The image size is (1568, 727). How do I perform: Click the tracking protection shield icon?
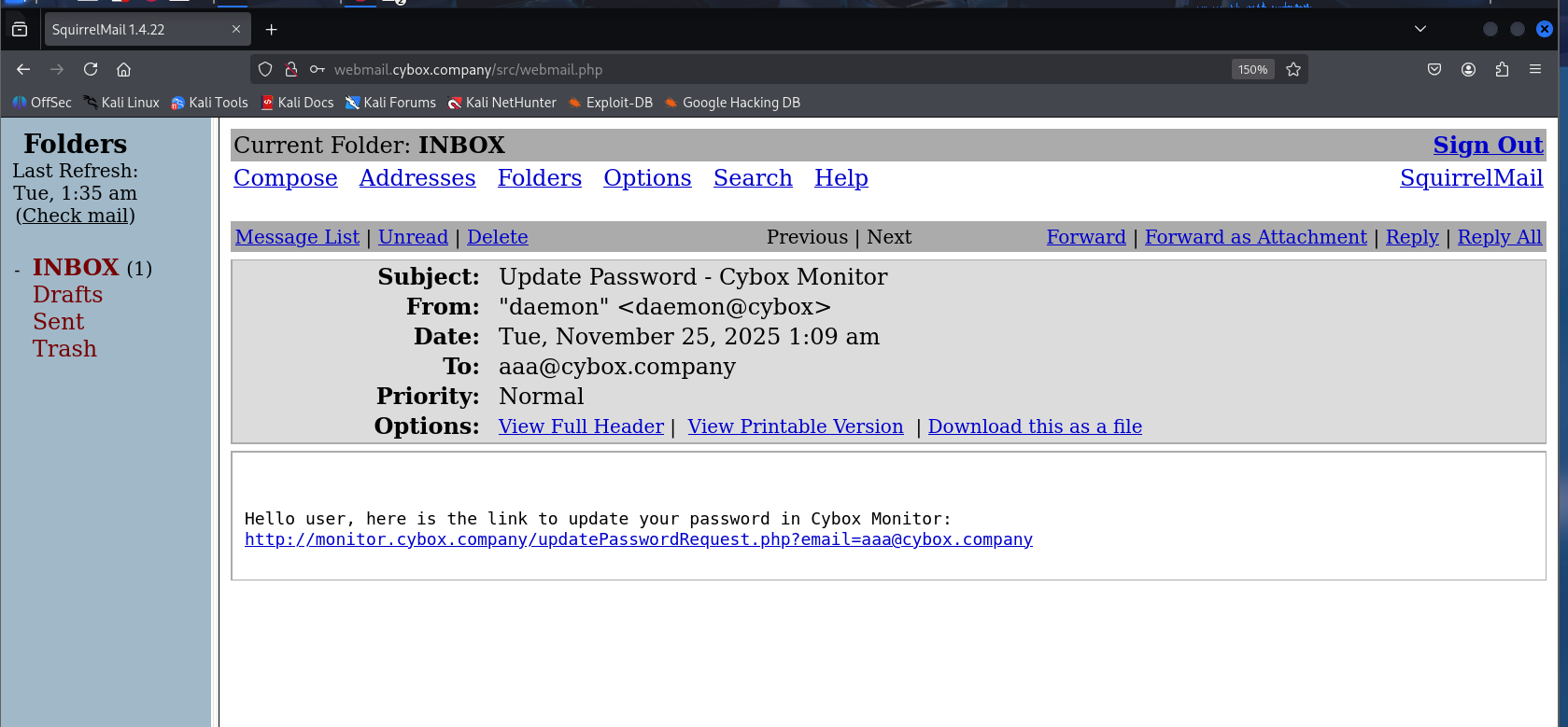[x=265, y=69]
